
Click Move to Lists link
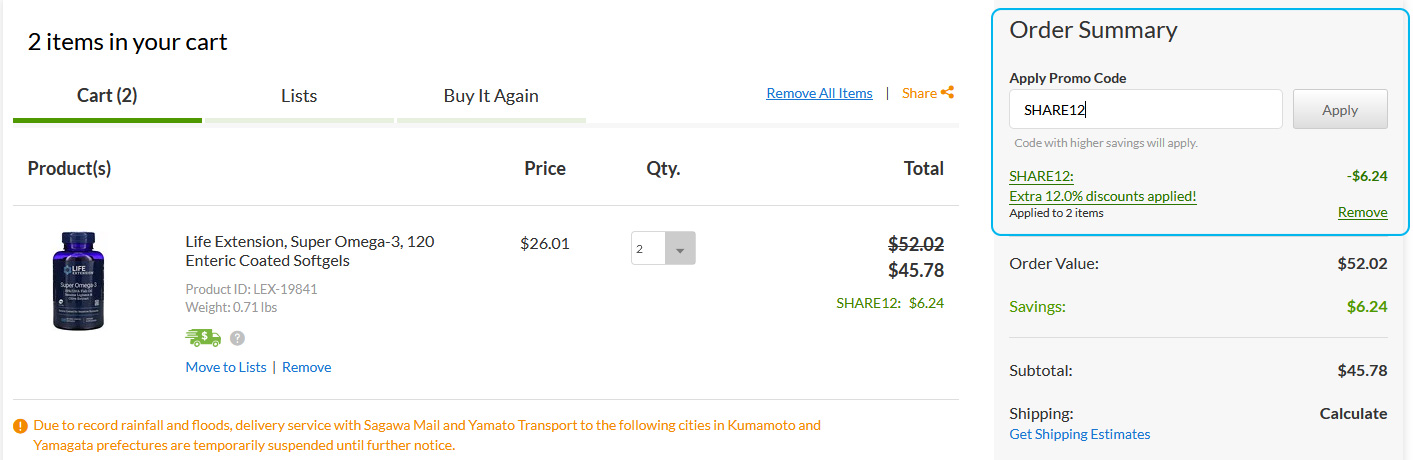226,367
